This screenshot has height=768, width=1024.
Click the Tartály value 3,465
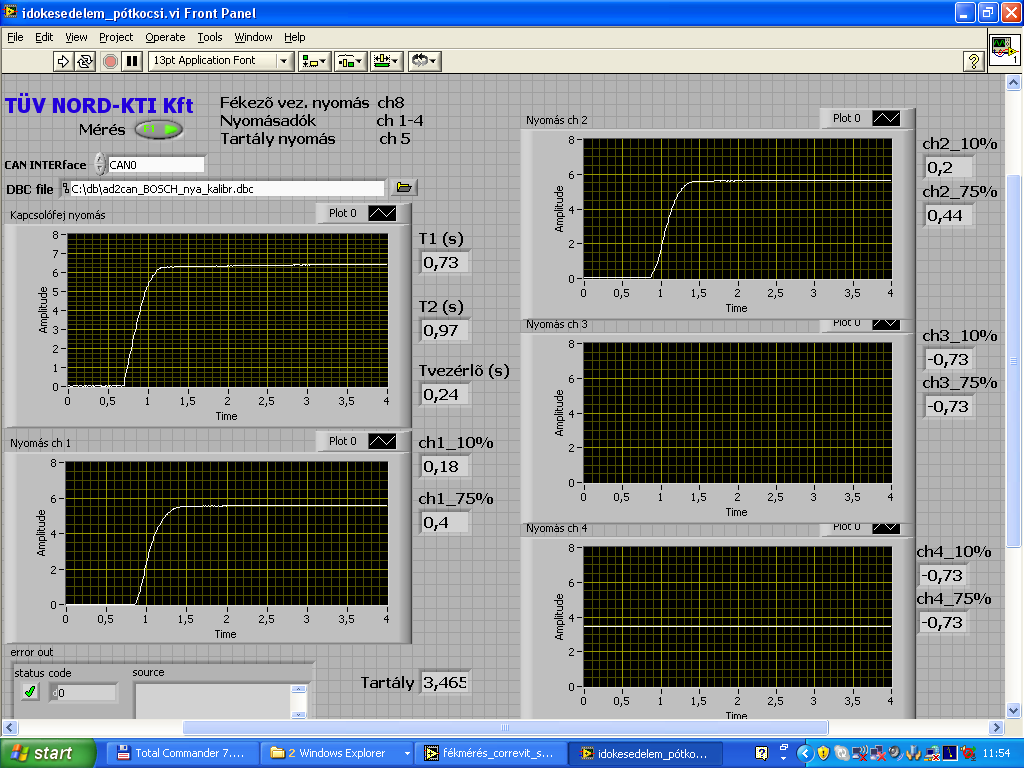(445, 682)
